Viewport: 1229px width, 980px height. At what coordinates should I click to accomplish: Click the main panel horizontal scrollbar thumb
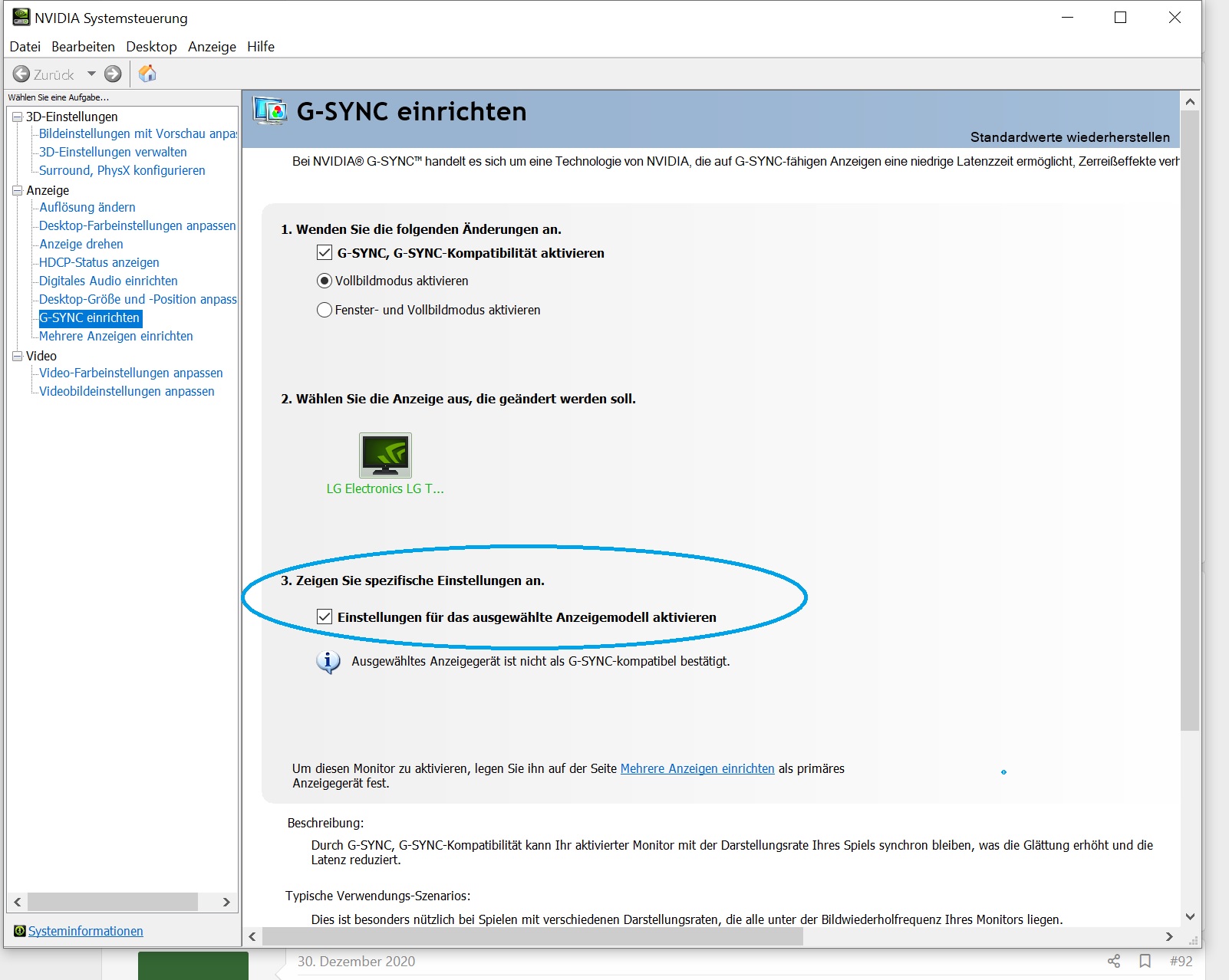(x=532, y=936)
